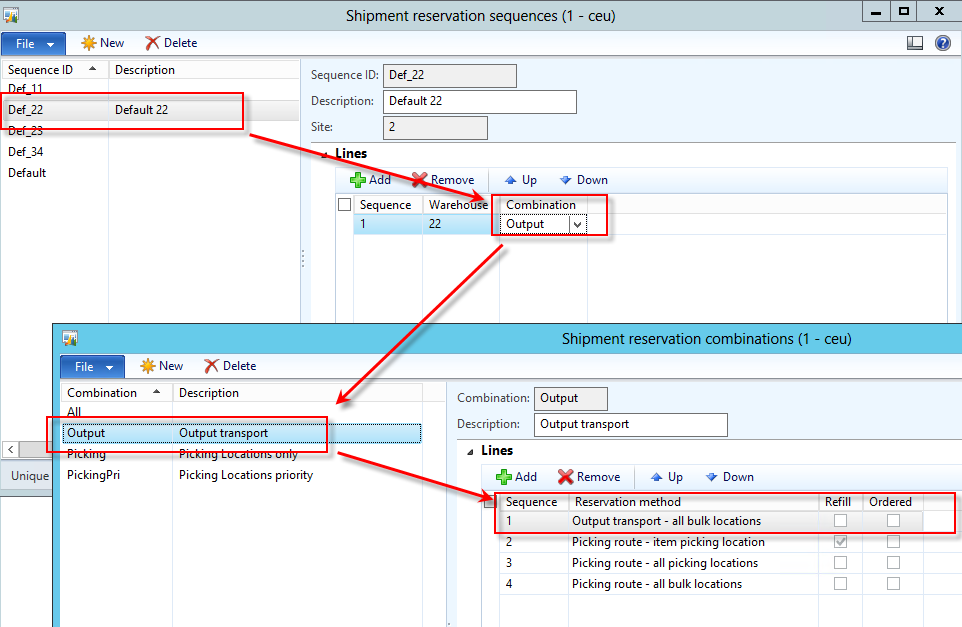Image resolution: width=962 pixels, height=627 pixels.
Task: Click New in the sequences window toolbar
Action: click(102, 43)
